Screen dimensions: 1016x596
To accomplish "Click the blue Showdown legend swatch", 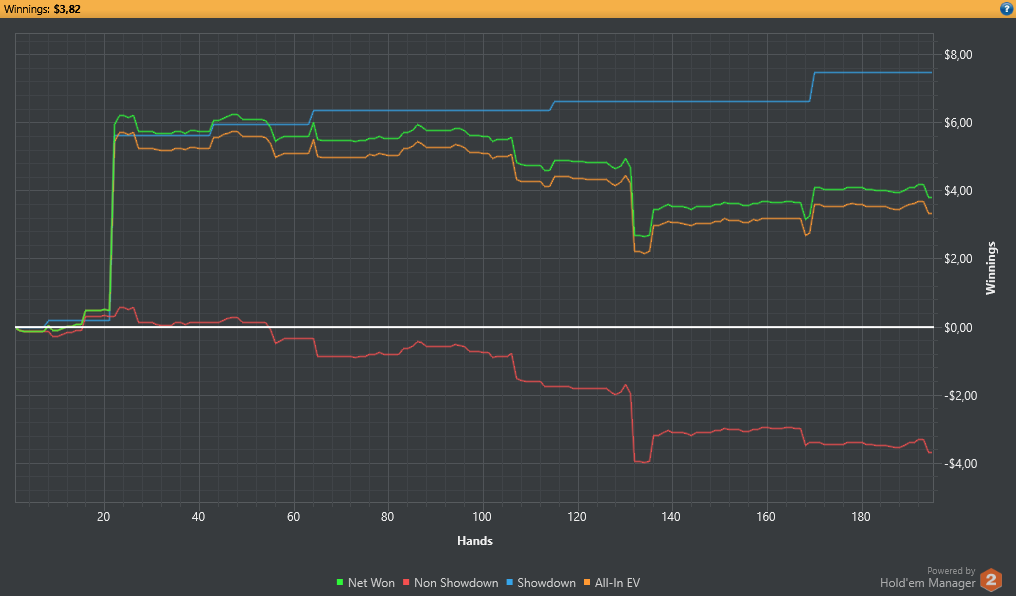I will [509, 583].
